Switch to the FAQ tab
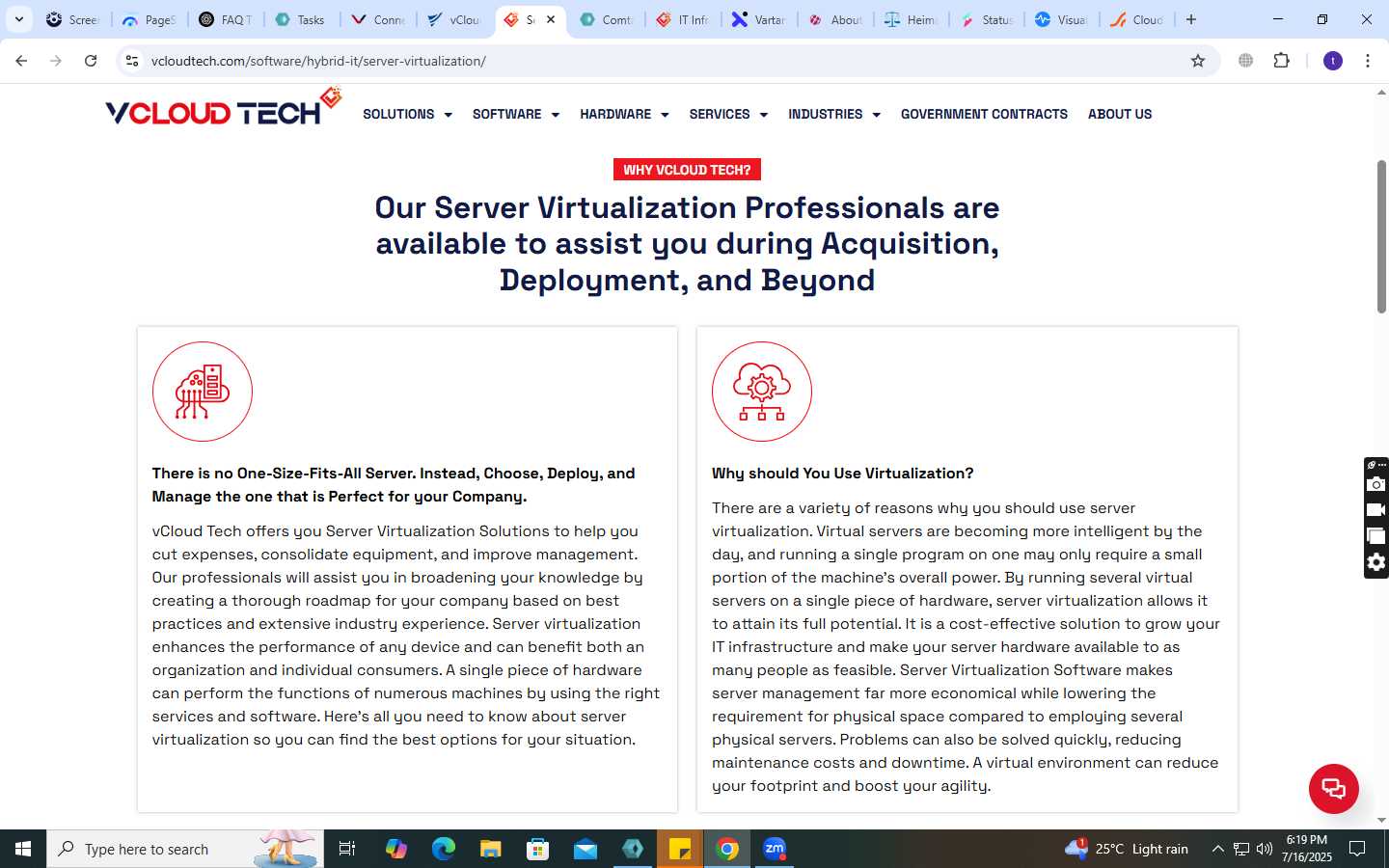 click(x=226, y=19)
